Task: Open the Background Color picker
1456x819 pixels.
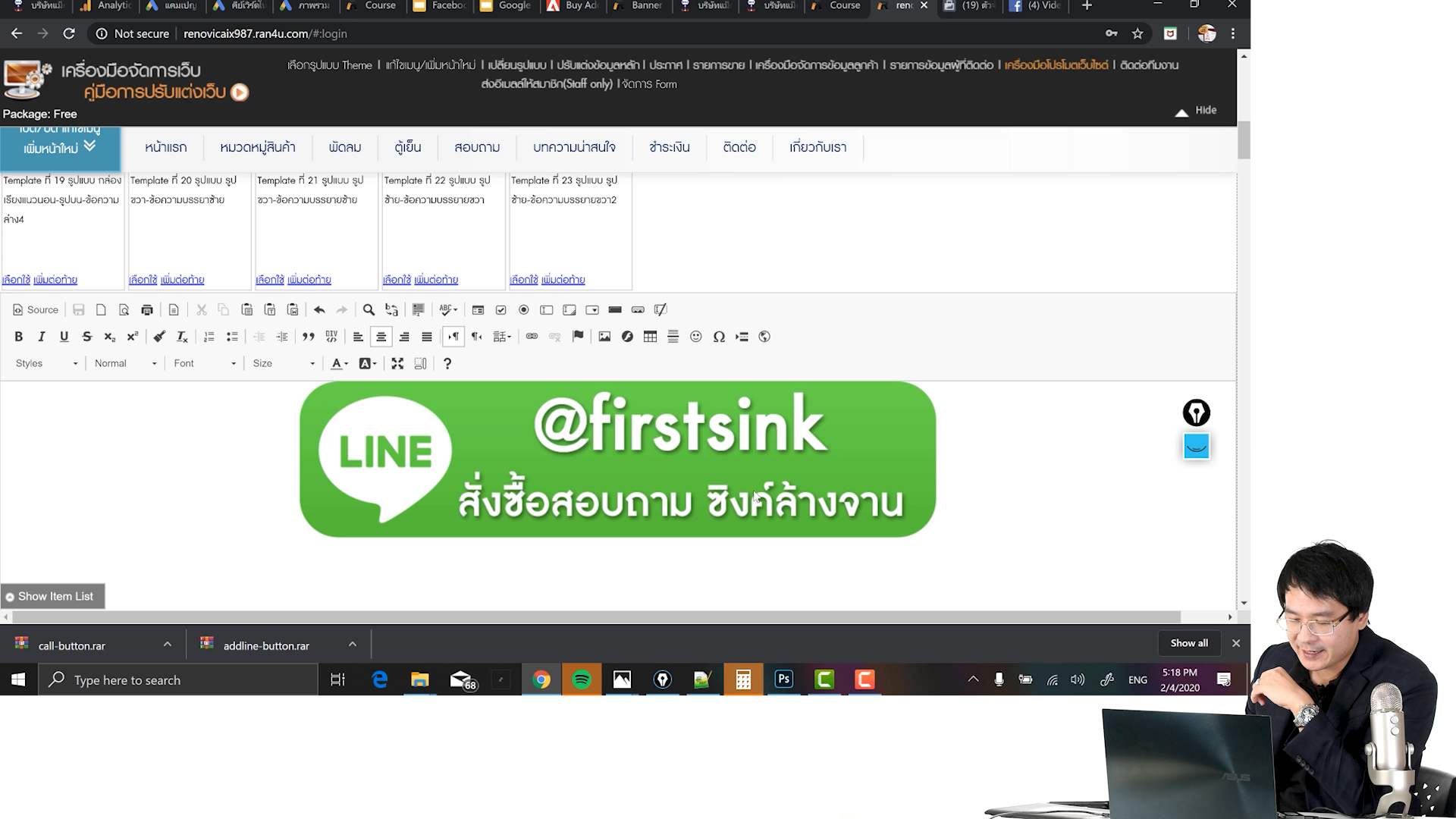Action: click(x=368, y=364)
